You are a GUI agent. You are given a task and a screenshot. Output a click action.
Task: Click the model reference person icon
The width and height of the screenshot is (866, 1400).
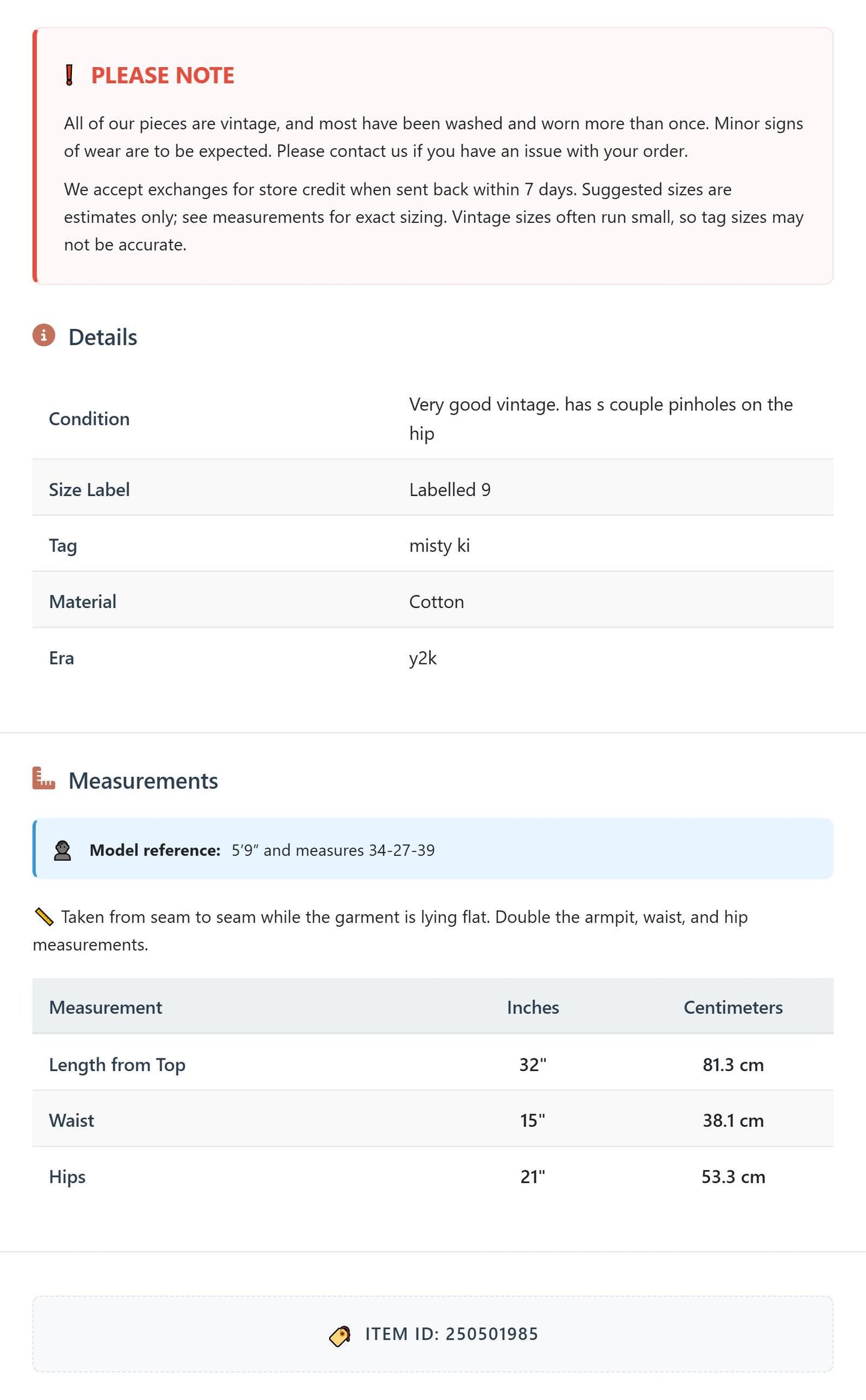[62, 850]
